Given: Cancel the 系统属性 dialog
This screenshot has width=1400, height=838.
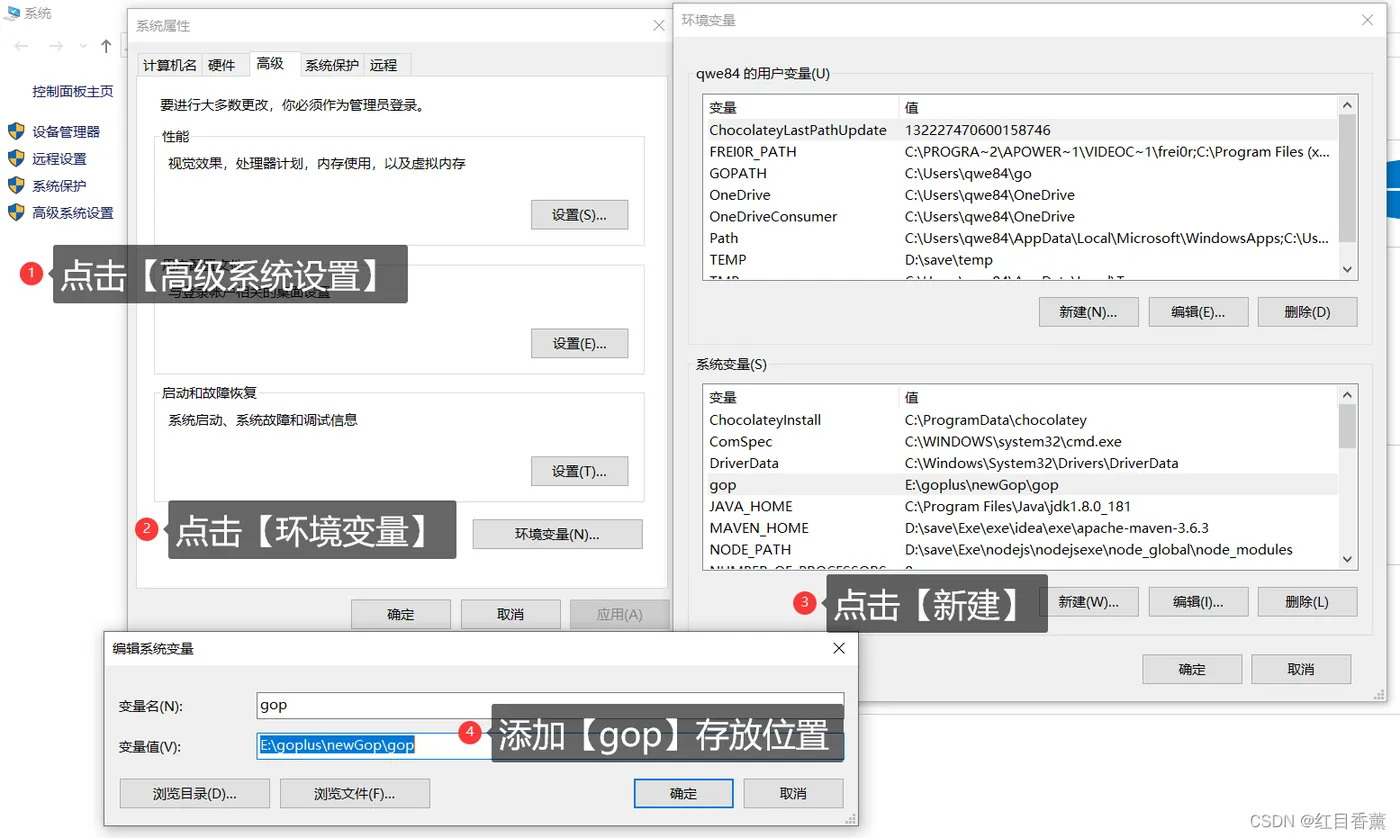Looking at the screenshot, I should [510, 614].
